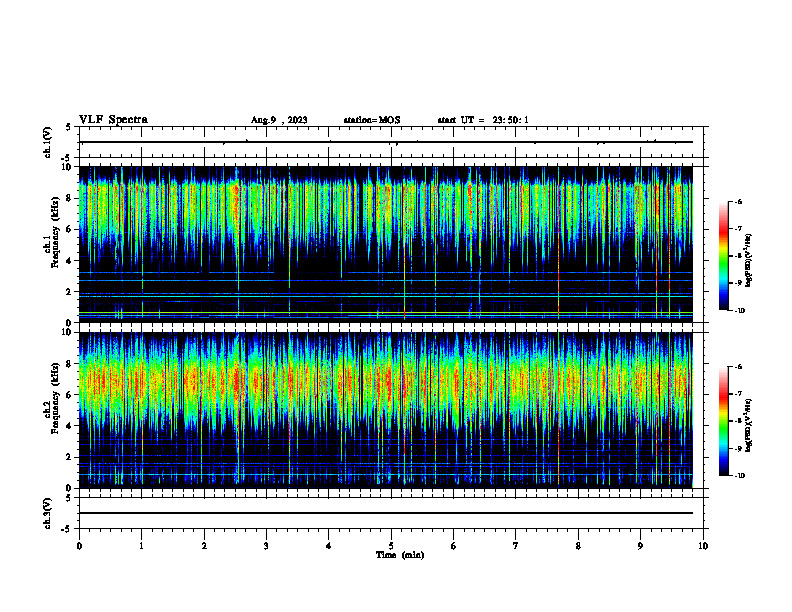Click the "-10" label on ch.1 colorbar
Image resolution: width=792 pixels, height=612 pixels.
pyautogui.click(x=739, y=311)
